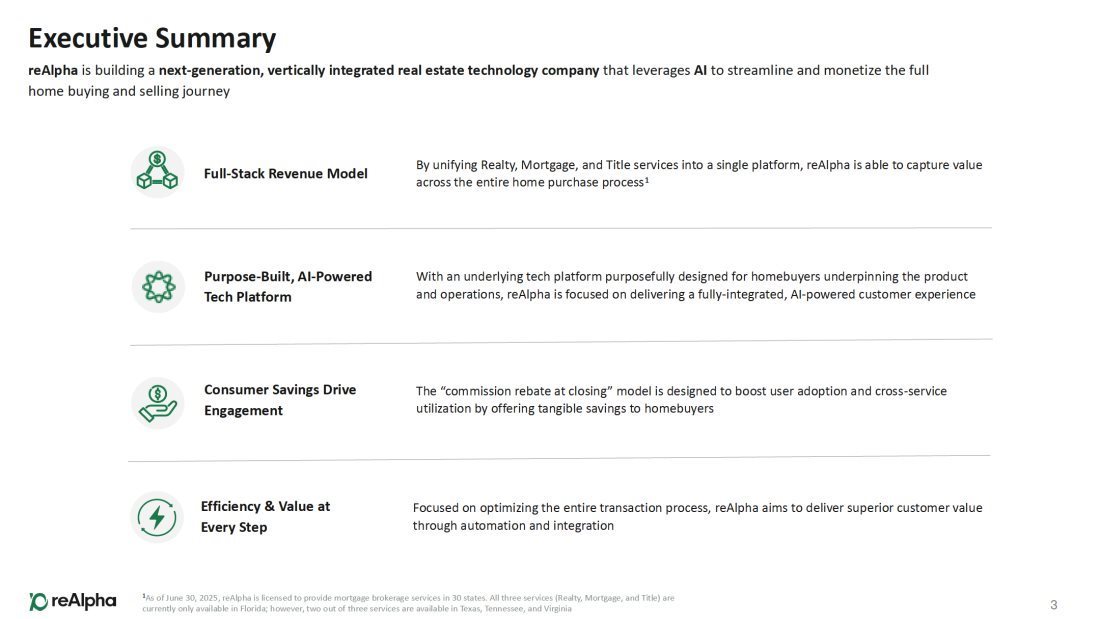This screenshot has height=619, width=1100.
Task: Click the "Full-Stack Revenue Model" heading
Action: (x=285, y=174)
